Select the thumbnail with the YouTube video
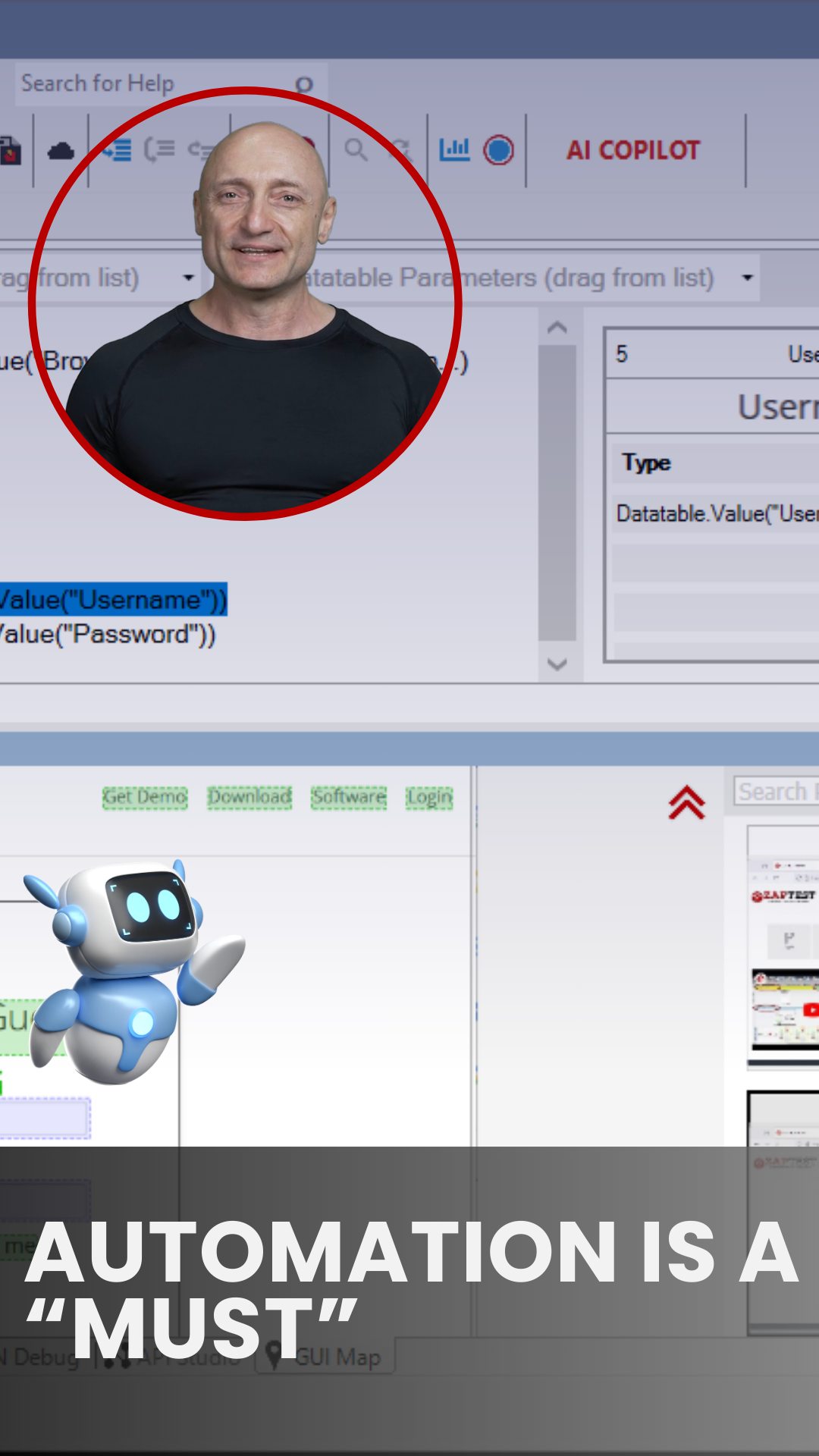 tap(786, 1009)
